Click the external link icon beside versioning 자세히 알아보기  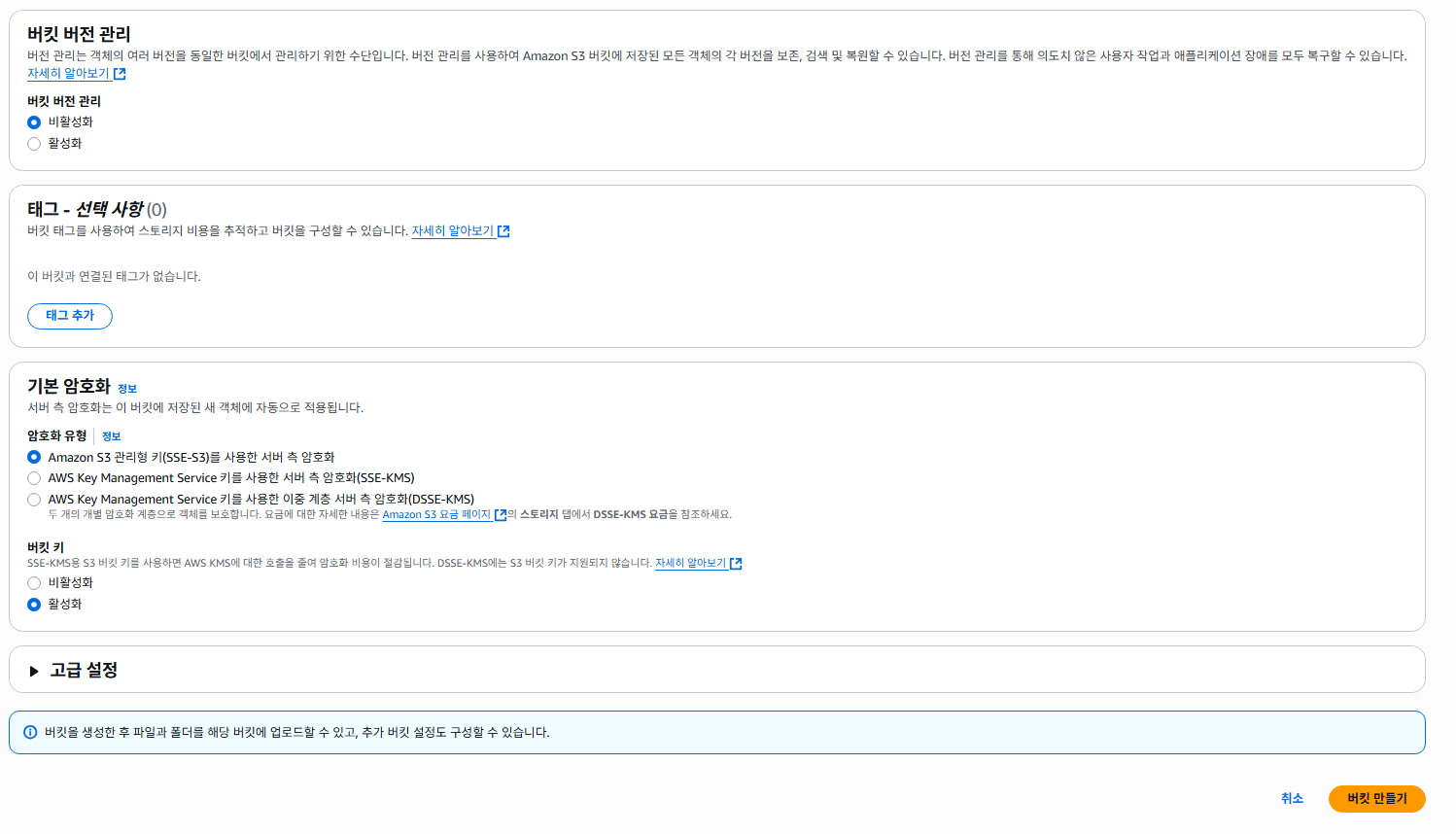119,73
